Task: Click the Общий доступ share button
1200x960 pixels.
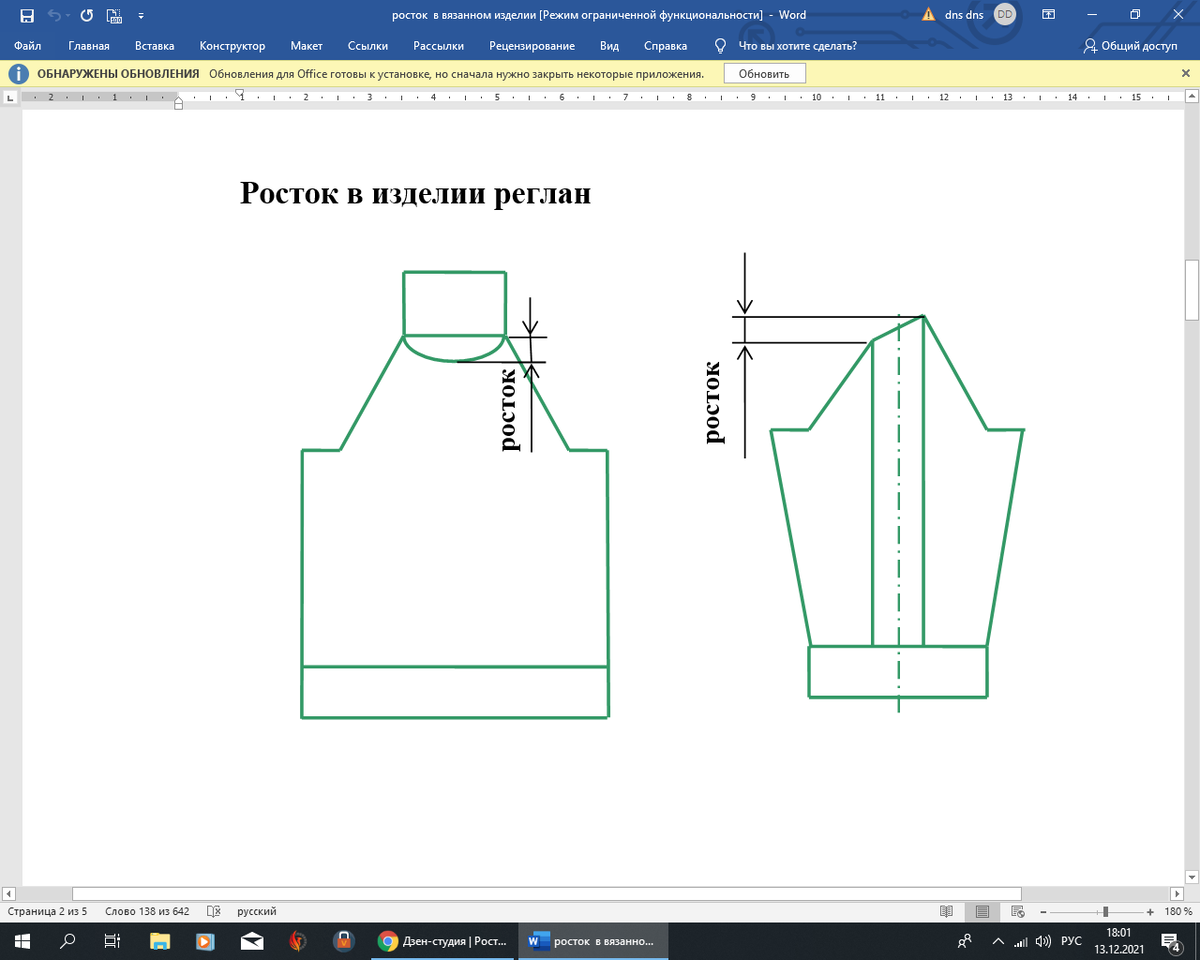Action: point(1131,46)
